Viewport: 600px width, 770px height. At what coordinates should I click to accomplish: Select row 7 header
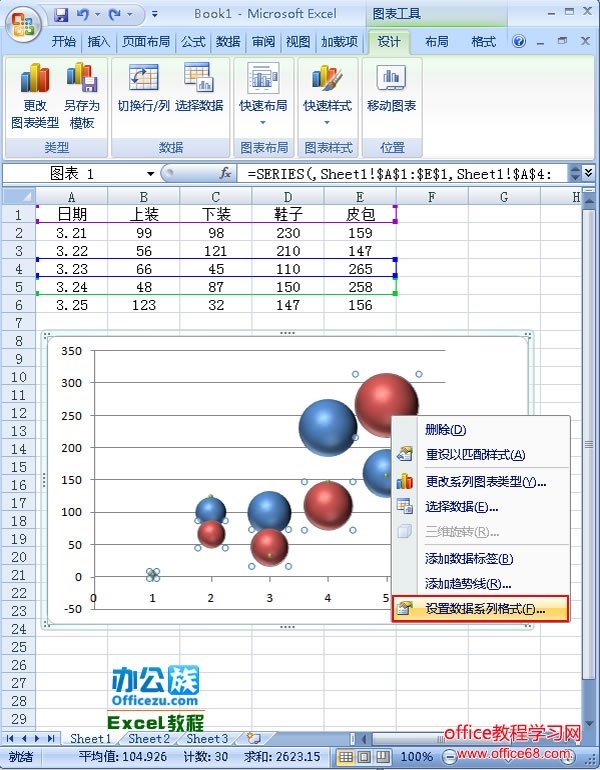pos(19,323)
